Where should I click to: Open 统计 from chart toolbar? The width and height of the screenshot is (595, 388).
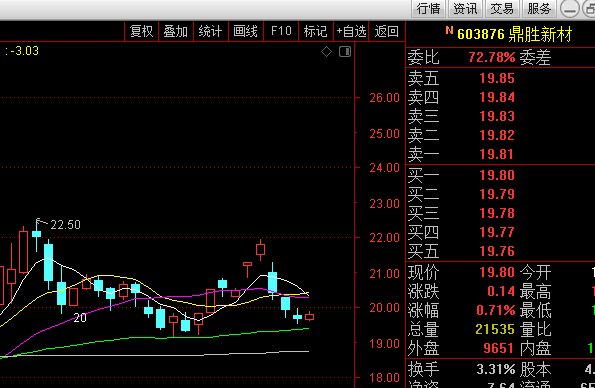pyautogui.click(x=210, y=31)
